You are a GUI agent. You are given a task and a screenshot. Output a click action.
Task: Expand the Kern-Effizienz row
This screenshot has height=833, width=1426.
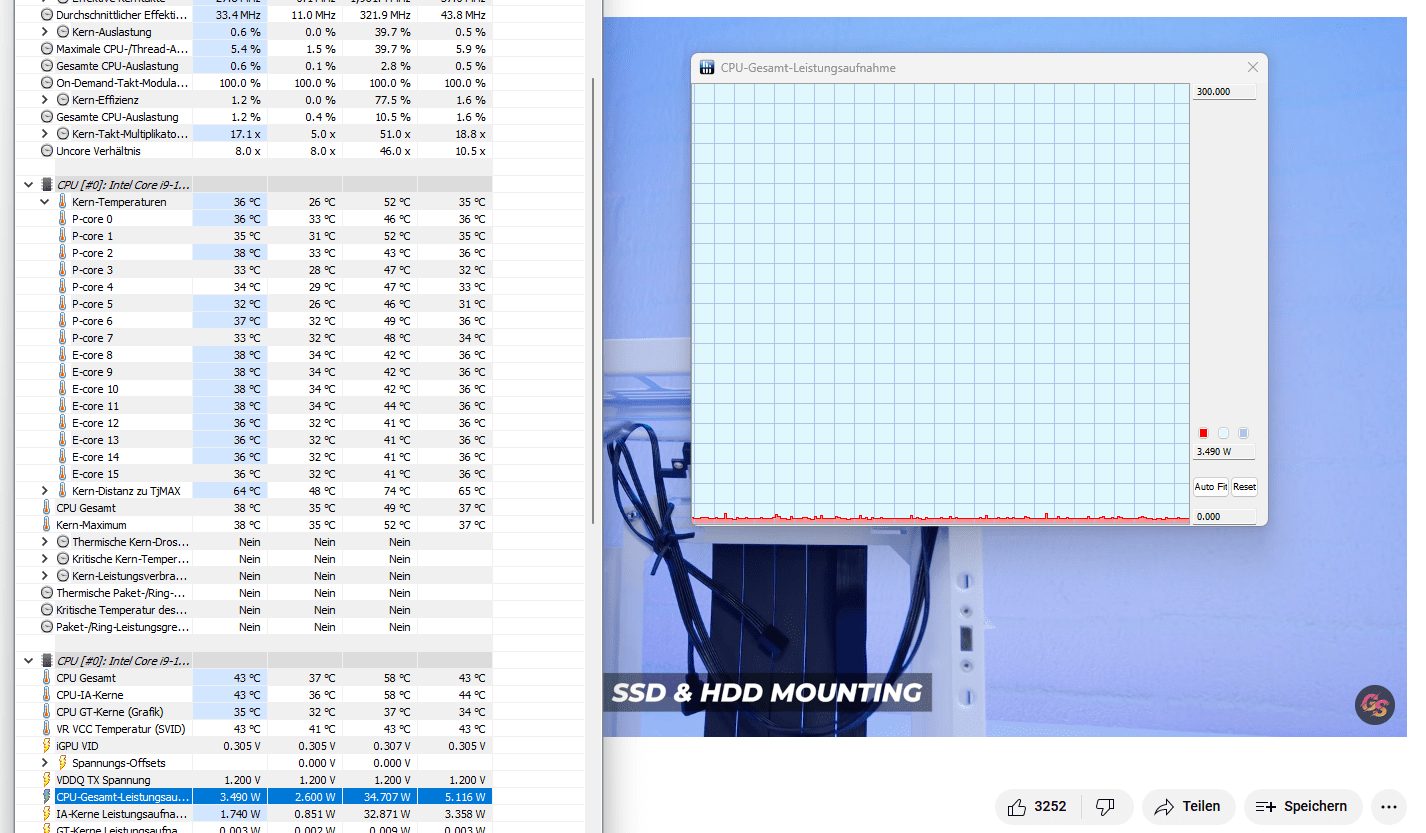(x=44, y=100)
